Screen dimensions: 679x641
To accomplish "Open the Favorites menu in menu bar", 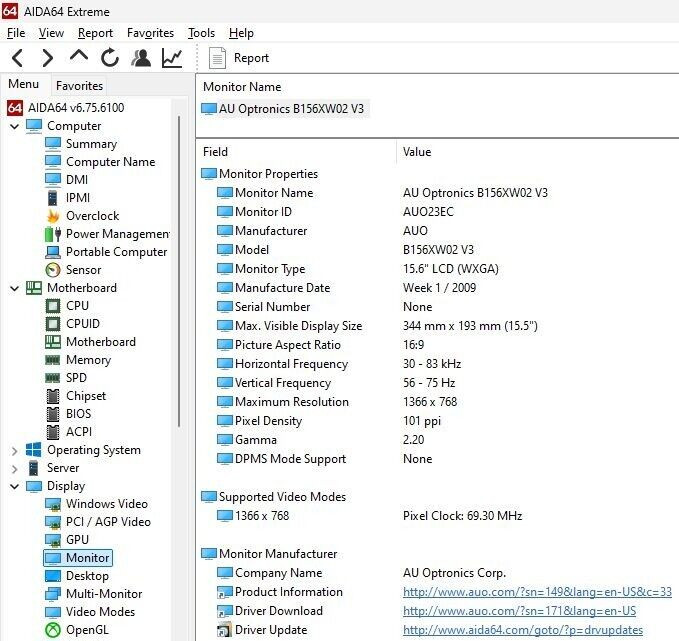I will 150,33.
